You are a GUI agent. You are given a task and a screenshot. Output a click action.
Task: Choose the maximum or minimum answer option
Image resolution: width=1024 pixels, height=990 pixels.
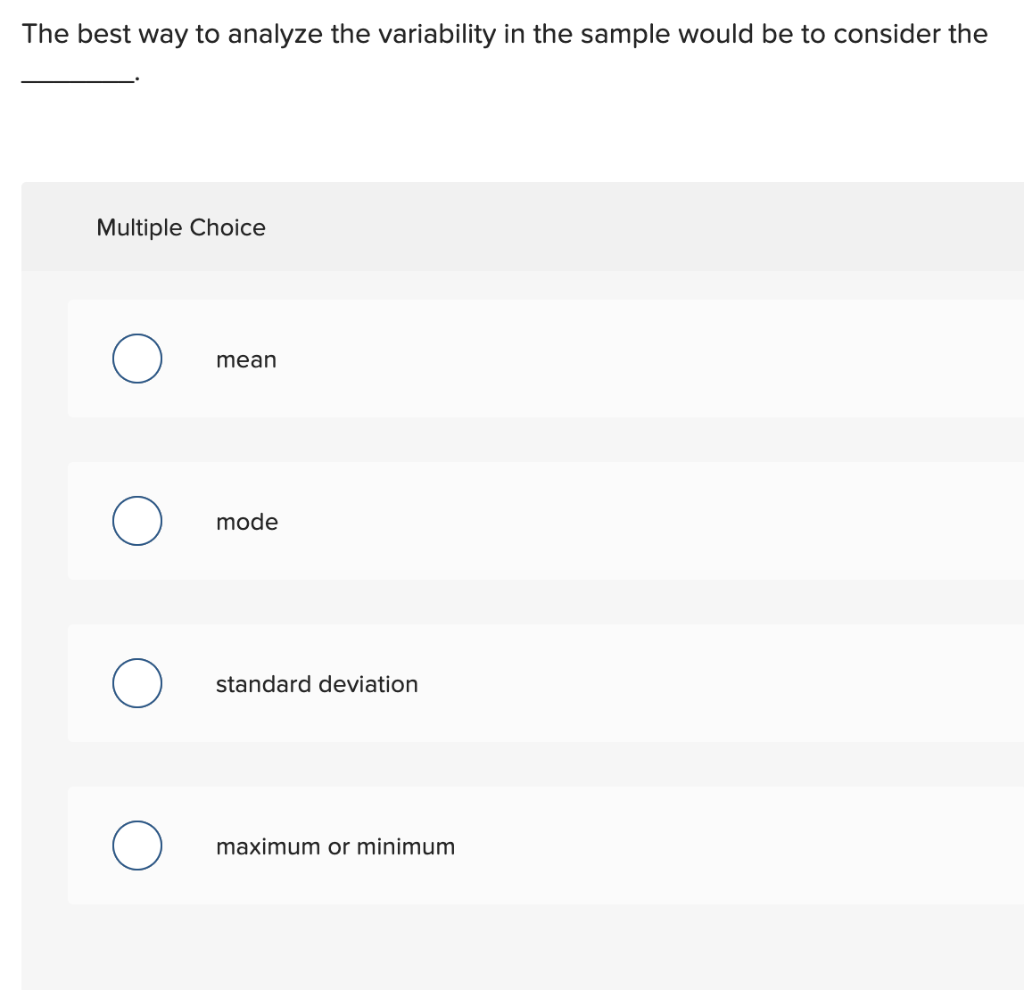pos(335,846)
